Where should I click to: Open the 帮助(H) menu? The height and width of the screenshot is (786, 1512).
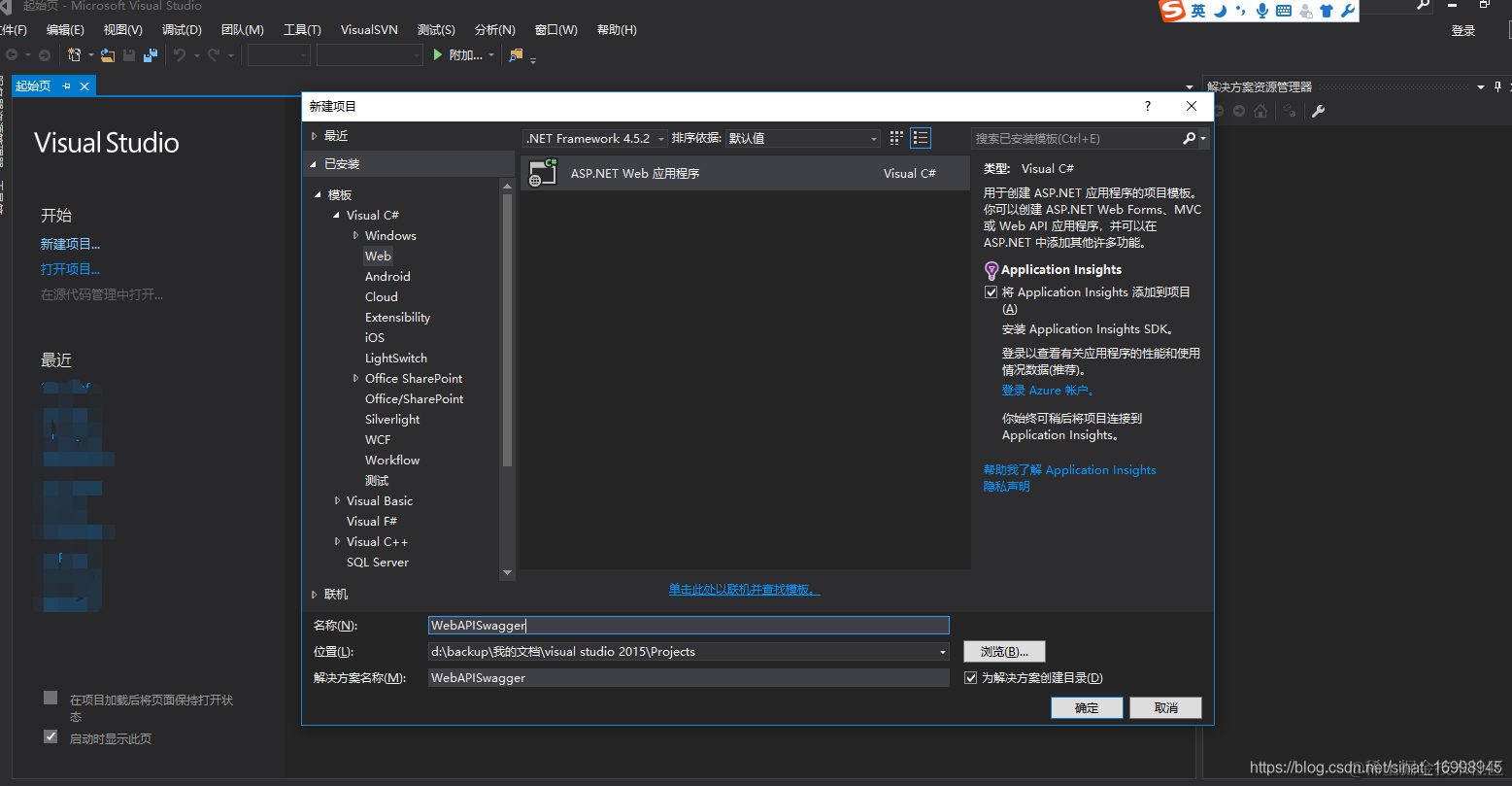coord(617,30)
